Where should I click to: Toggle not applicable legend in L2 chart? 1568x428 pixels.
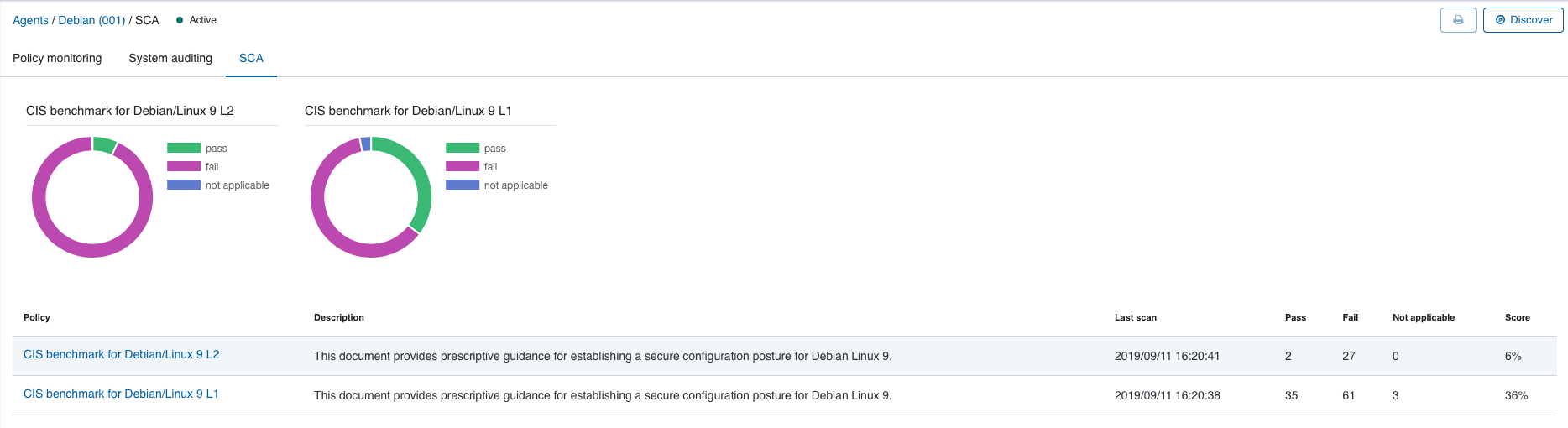coord(184,185)
